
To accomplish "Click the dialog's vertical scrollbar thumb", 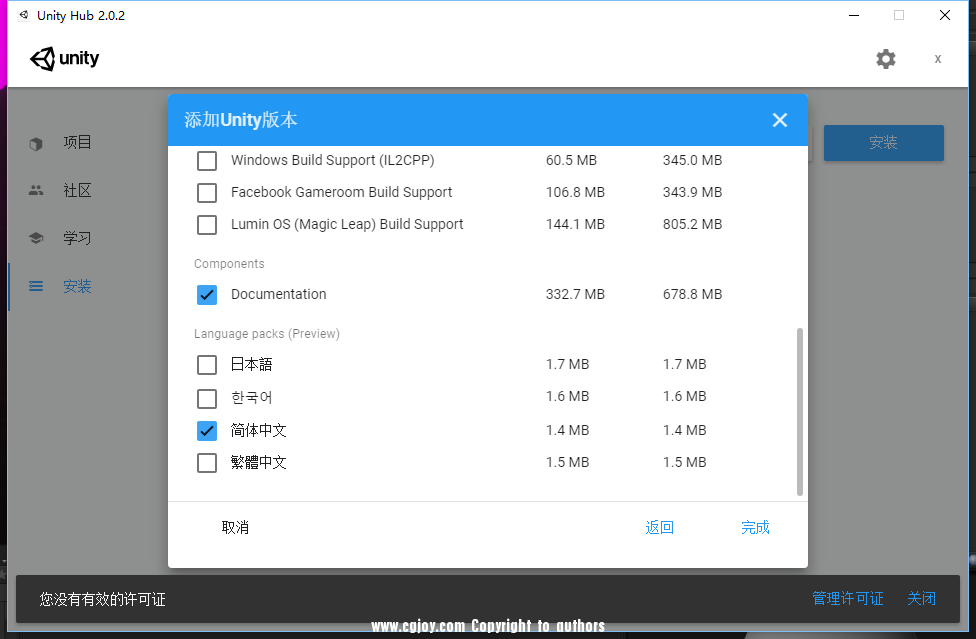I will (800, 412).
